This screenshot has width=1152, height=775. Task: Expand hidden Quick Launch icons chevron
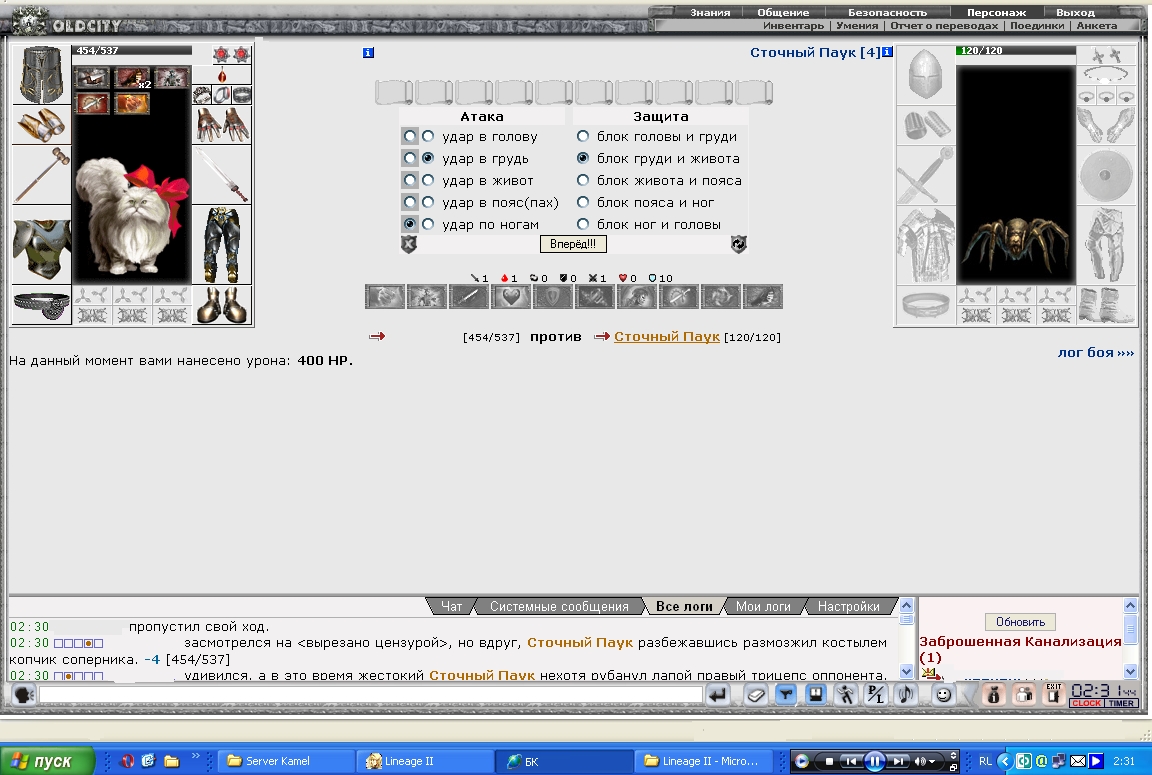(195, 756)
